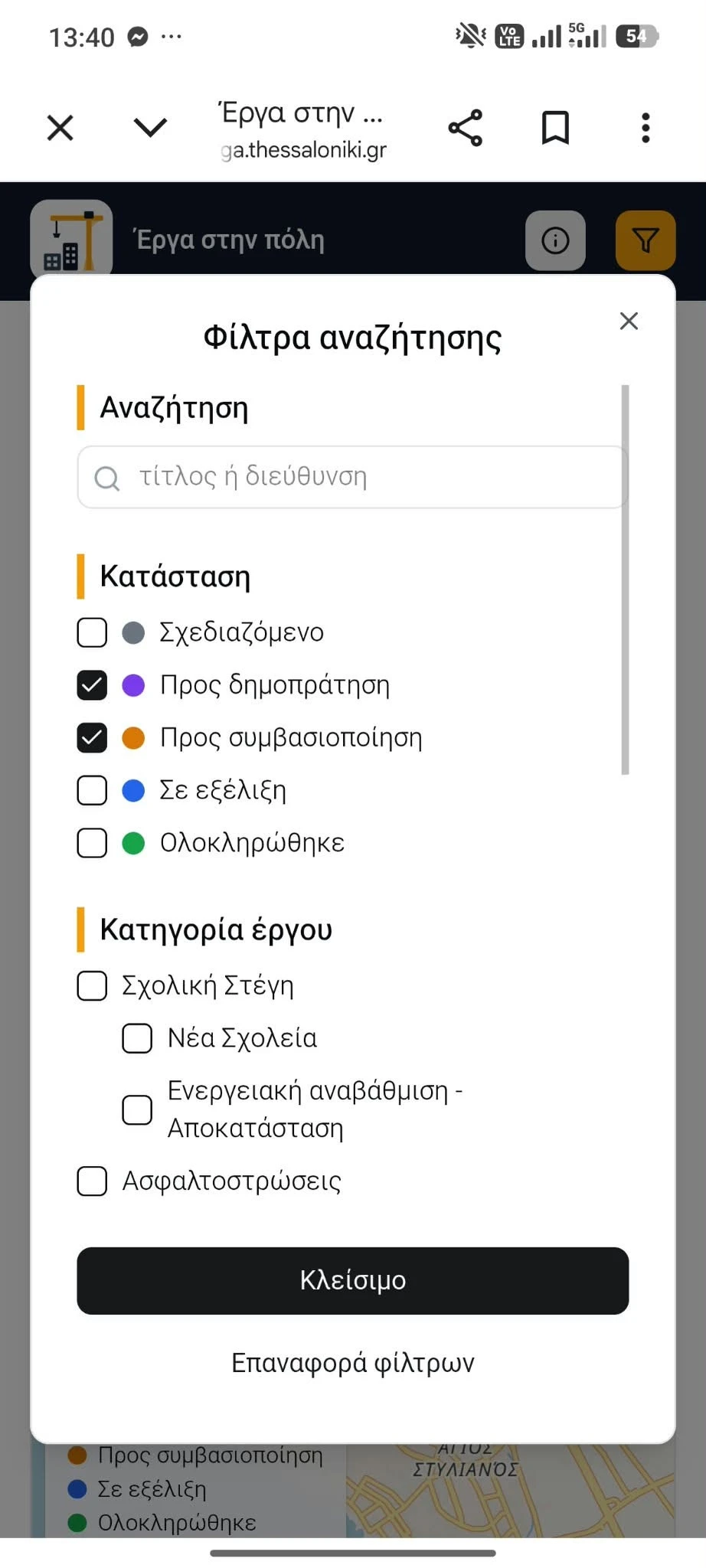The image size is (706, 1568).
Task: Open the info circle icon
Action: point(555,240)
